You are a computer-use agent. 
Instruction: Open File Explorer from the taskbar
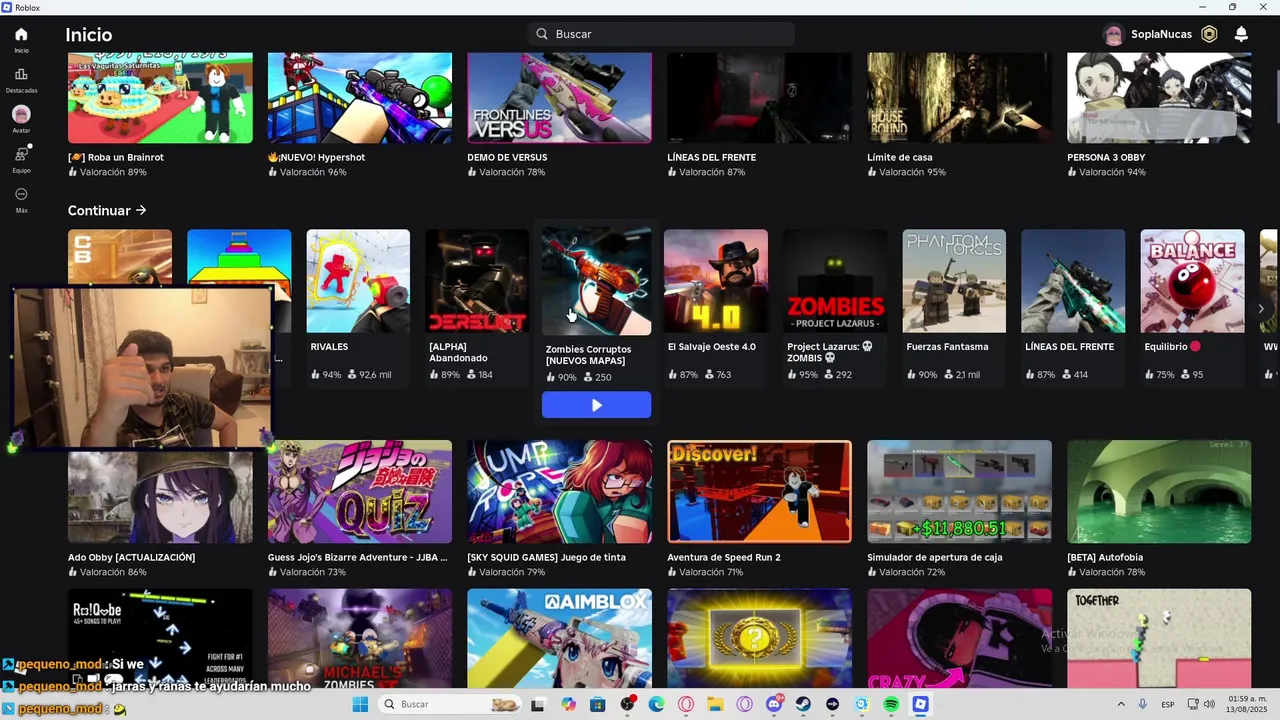pyautogui.click(x=715, y=704)
